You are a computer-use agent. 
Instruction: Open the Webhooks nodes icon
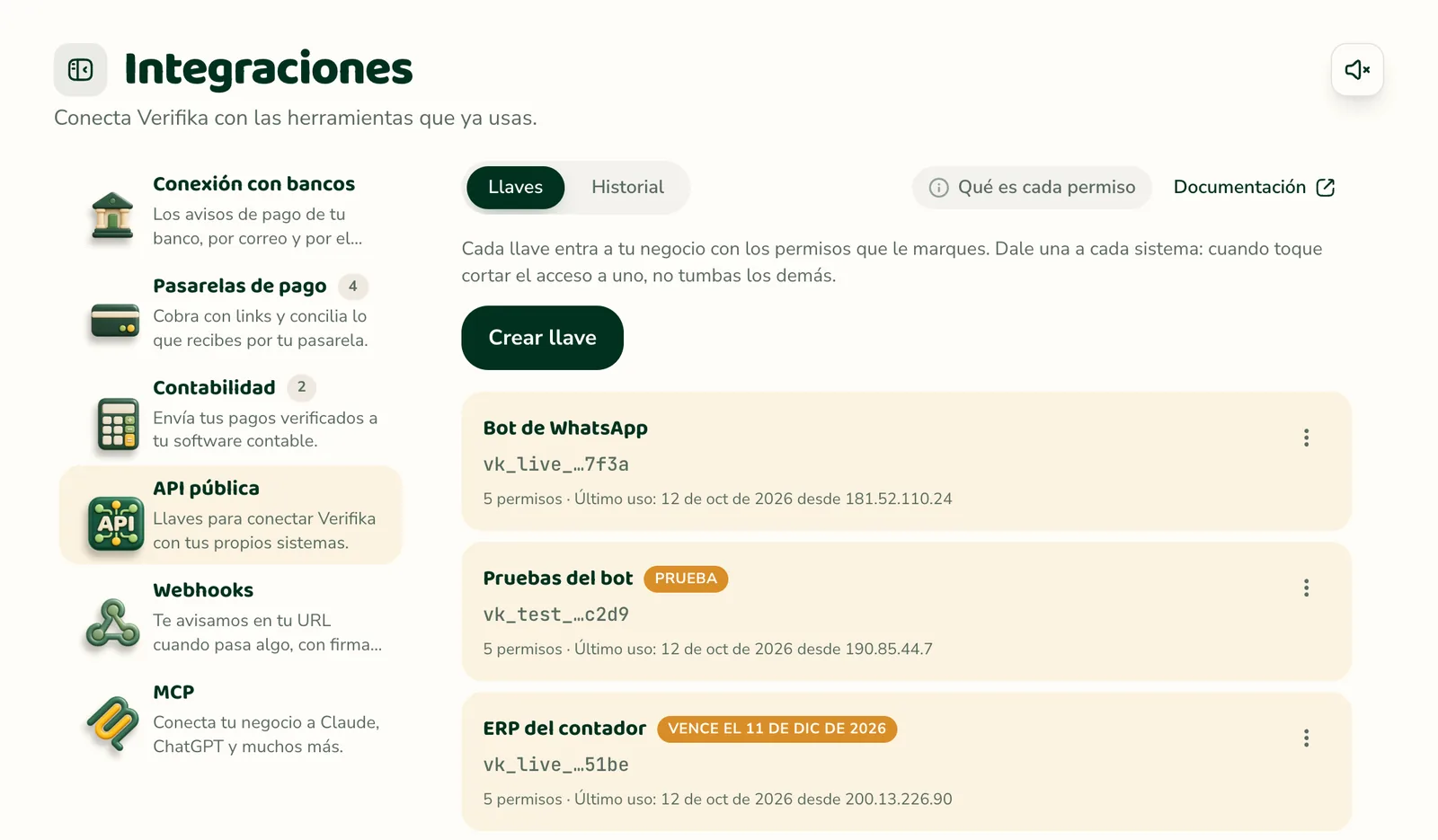coord(112,623)
